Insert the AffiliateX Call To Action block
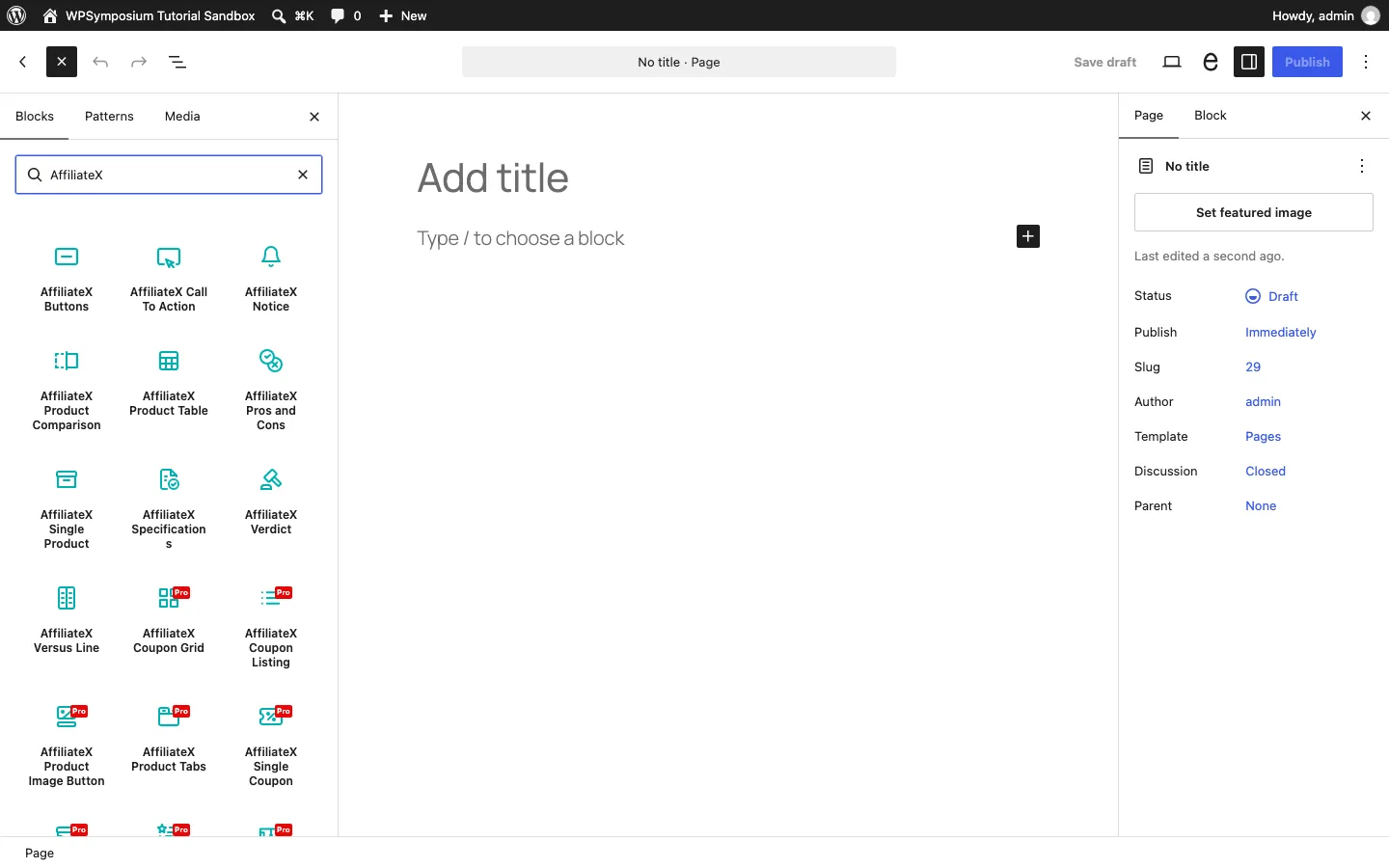The image size is (1389, 868). (169, 279)
